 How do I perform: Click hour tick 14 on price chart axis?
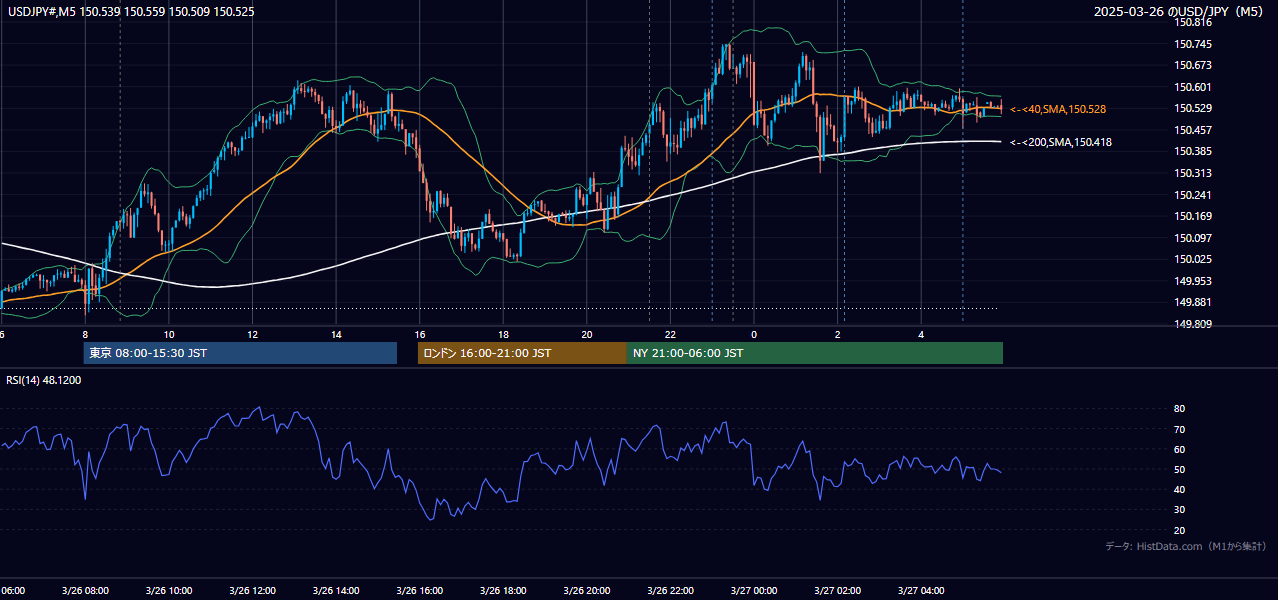[x=336, y=334]
